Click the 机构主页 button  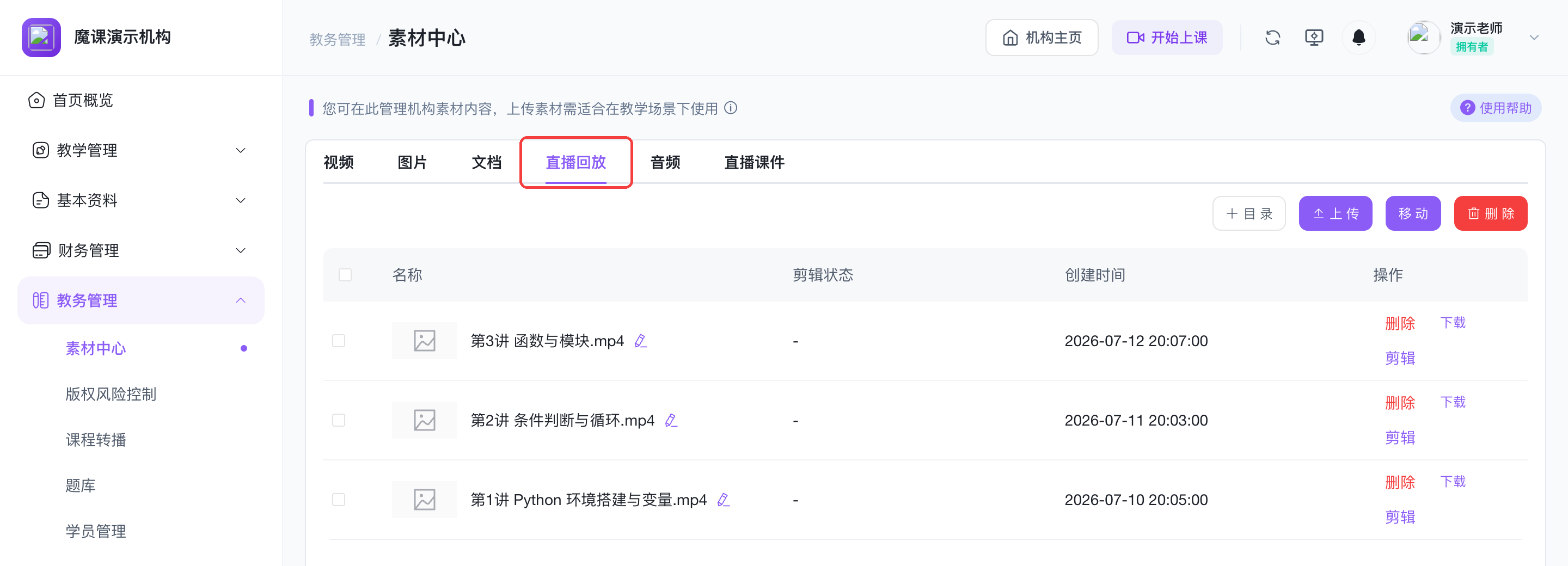click(1042, 38)
